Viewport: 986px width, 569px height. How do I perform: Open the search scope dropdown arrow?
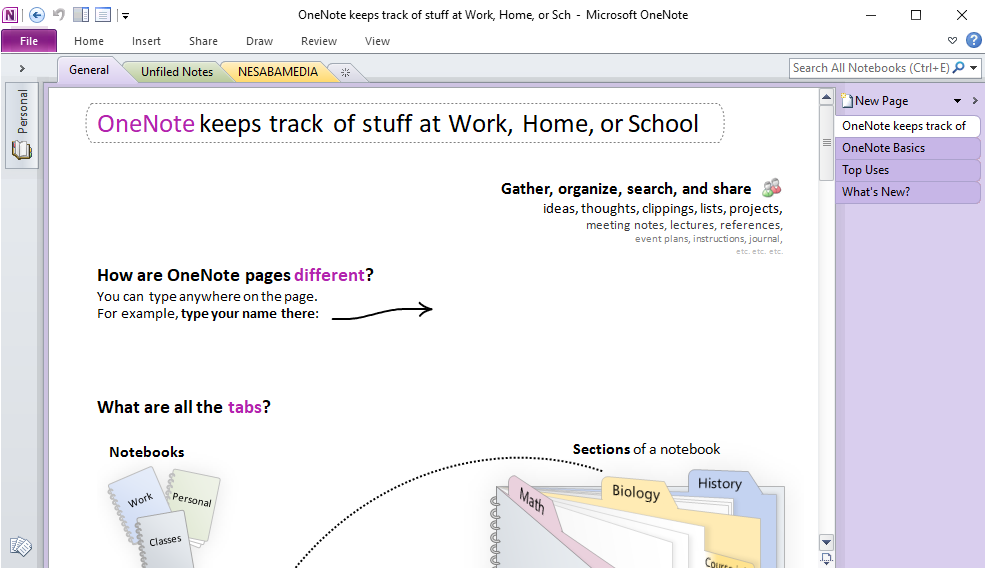click(974, 68)
